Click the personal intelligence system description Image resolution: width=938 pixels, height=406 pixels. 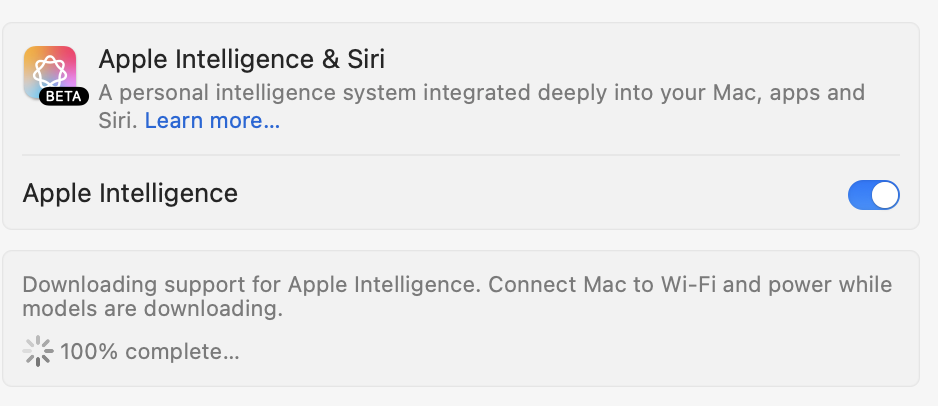482,106
